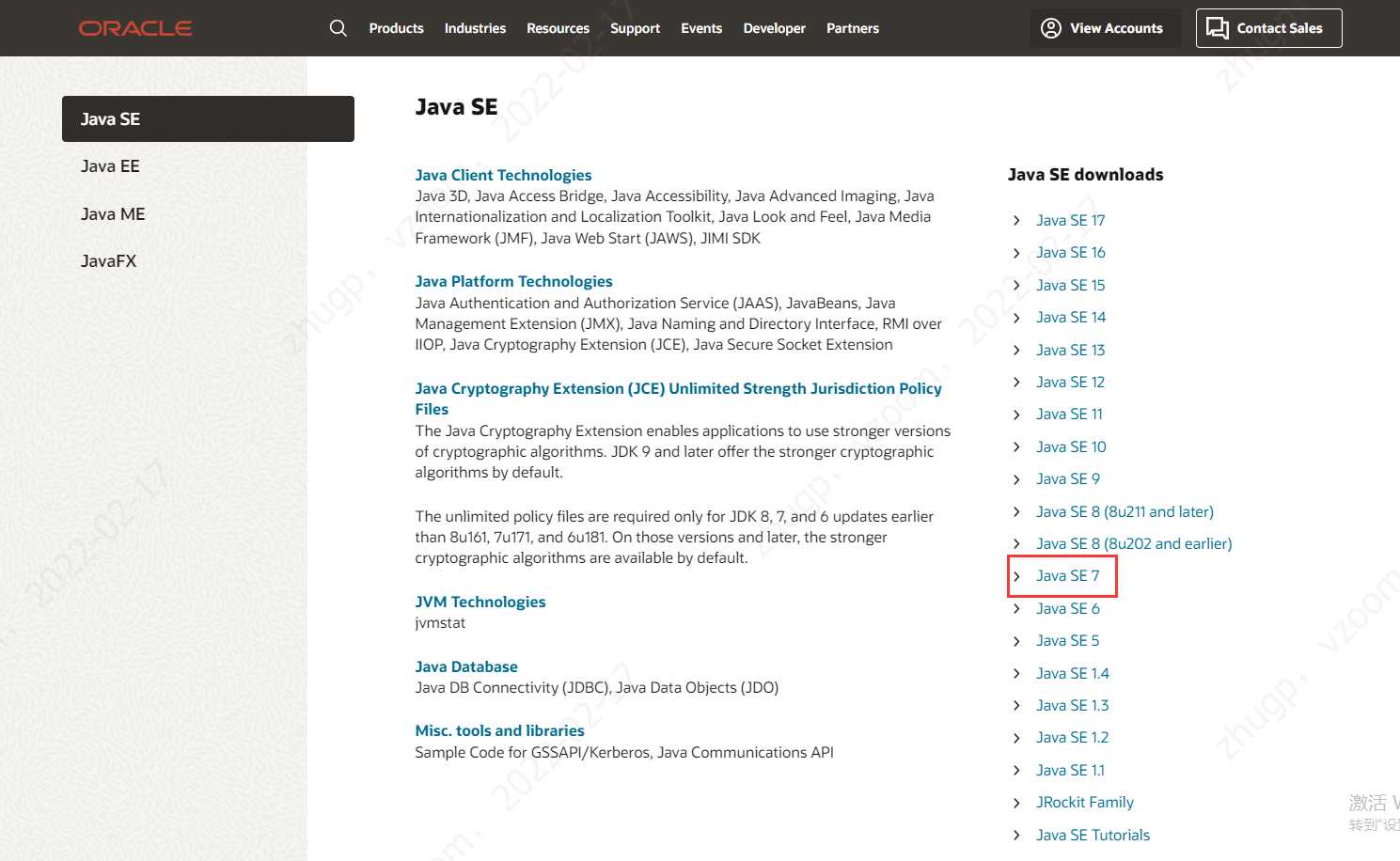Select Java EE in the sidebar
Screen dimensions: 1400x861
pyautogui.click(x=110, y=166)
